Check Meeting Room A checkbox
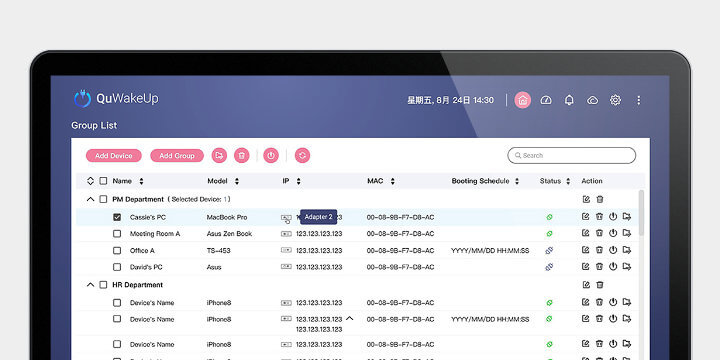The width and height of the screenshot is (720, 360). [x=117, y=234]
